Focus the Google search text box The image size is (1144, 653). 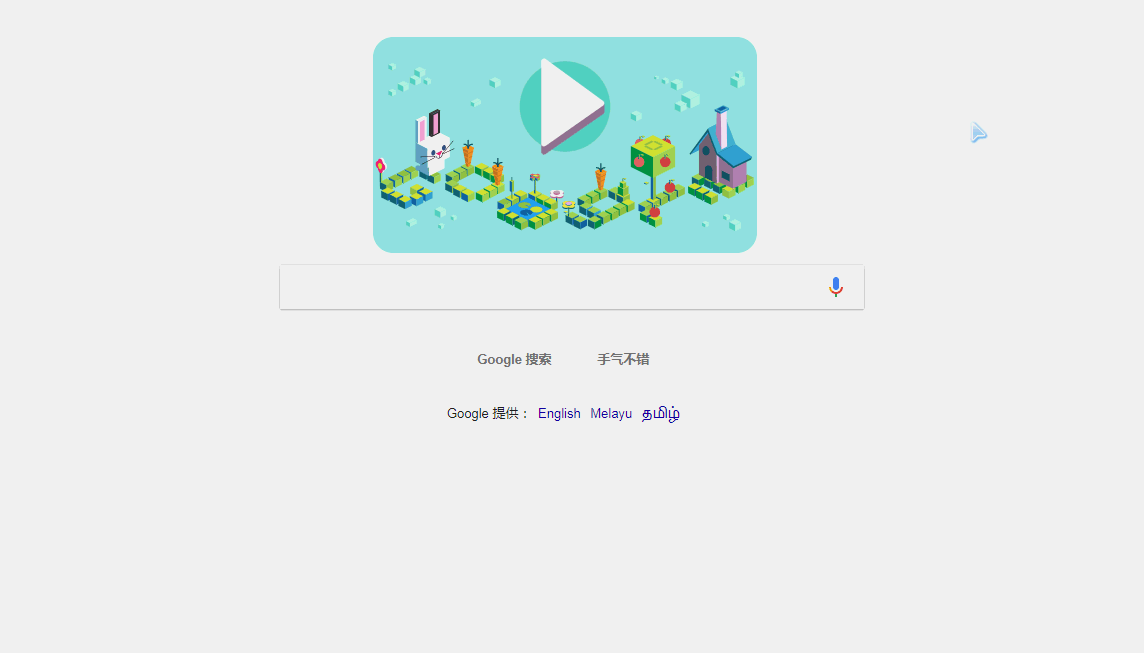[572, 287]
